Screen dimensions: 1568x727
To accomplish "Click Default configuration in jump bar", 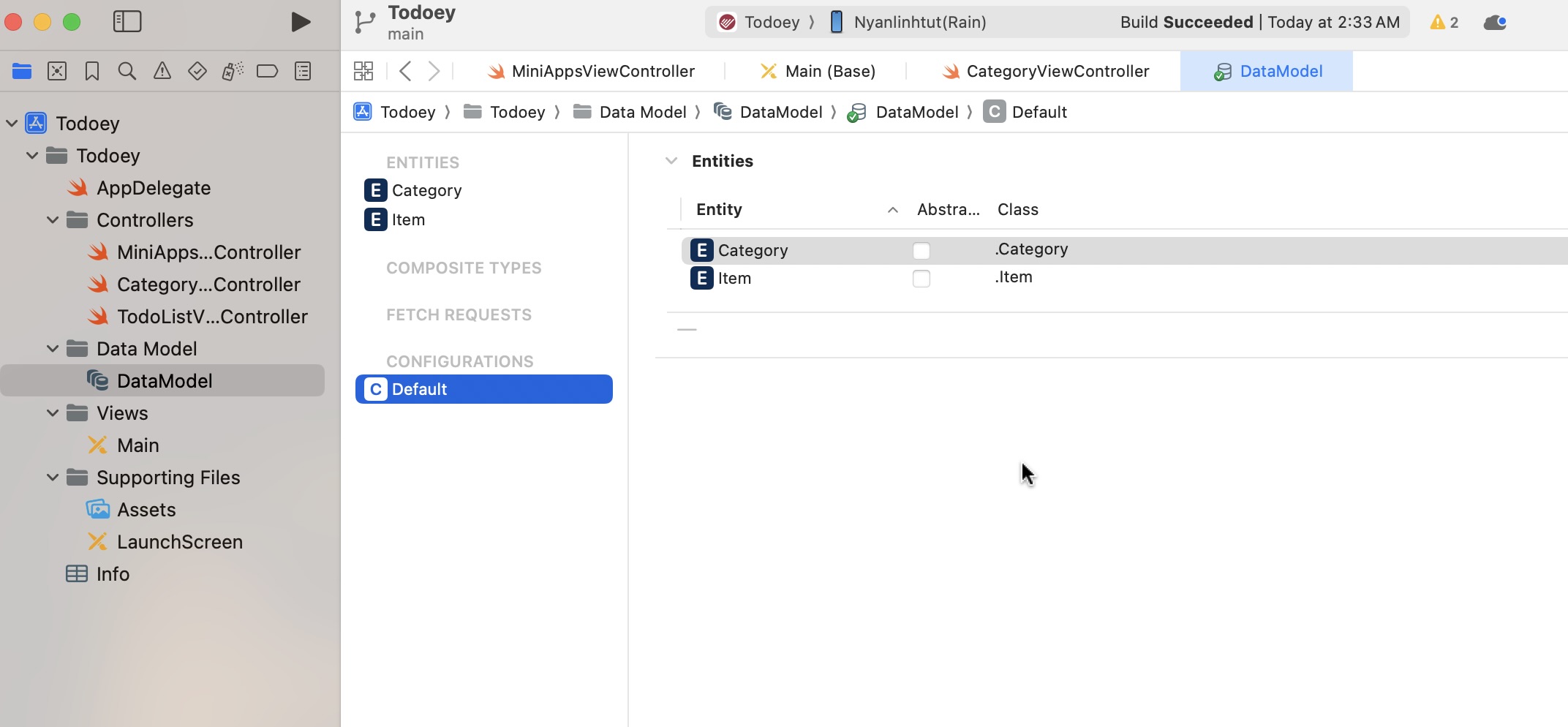I will click(1025, 112).
